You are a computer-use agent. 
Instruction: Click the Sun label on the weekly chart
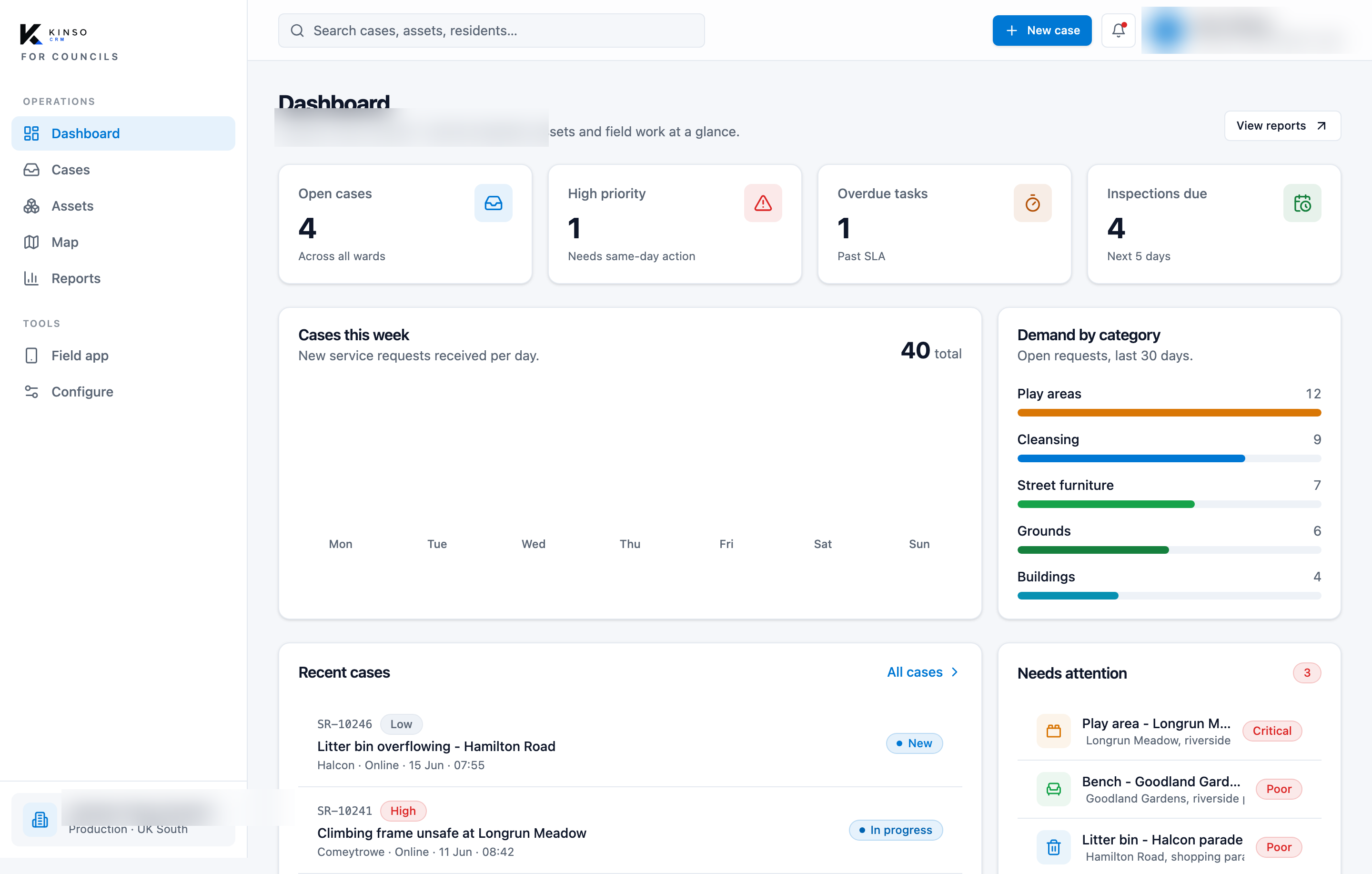[919, 544]
